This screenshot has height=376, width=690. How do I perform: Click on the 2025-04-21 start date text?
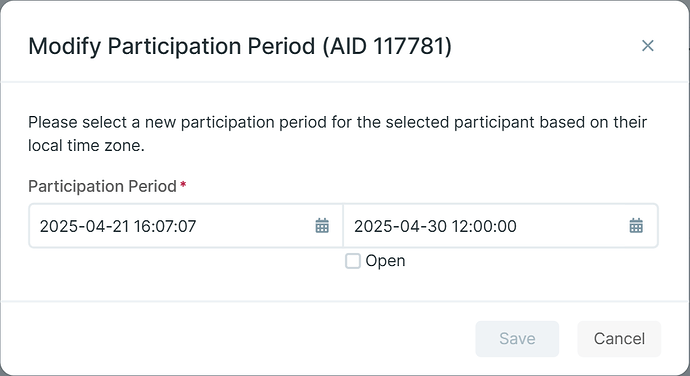84,226
